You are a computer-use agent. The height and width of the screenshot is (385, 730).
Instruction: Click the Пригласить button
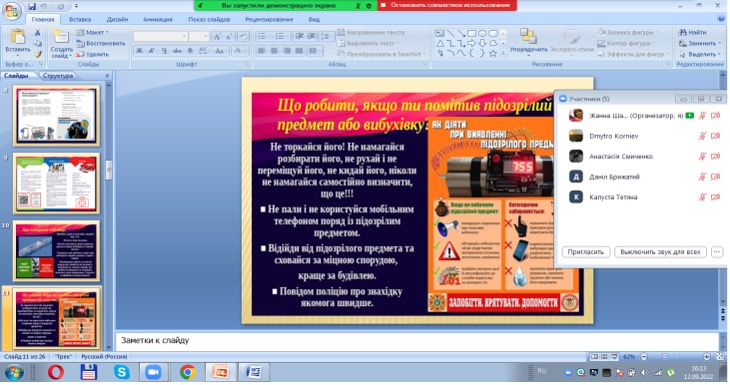click(x=586, y=252)
